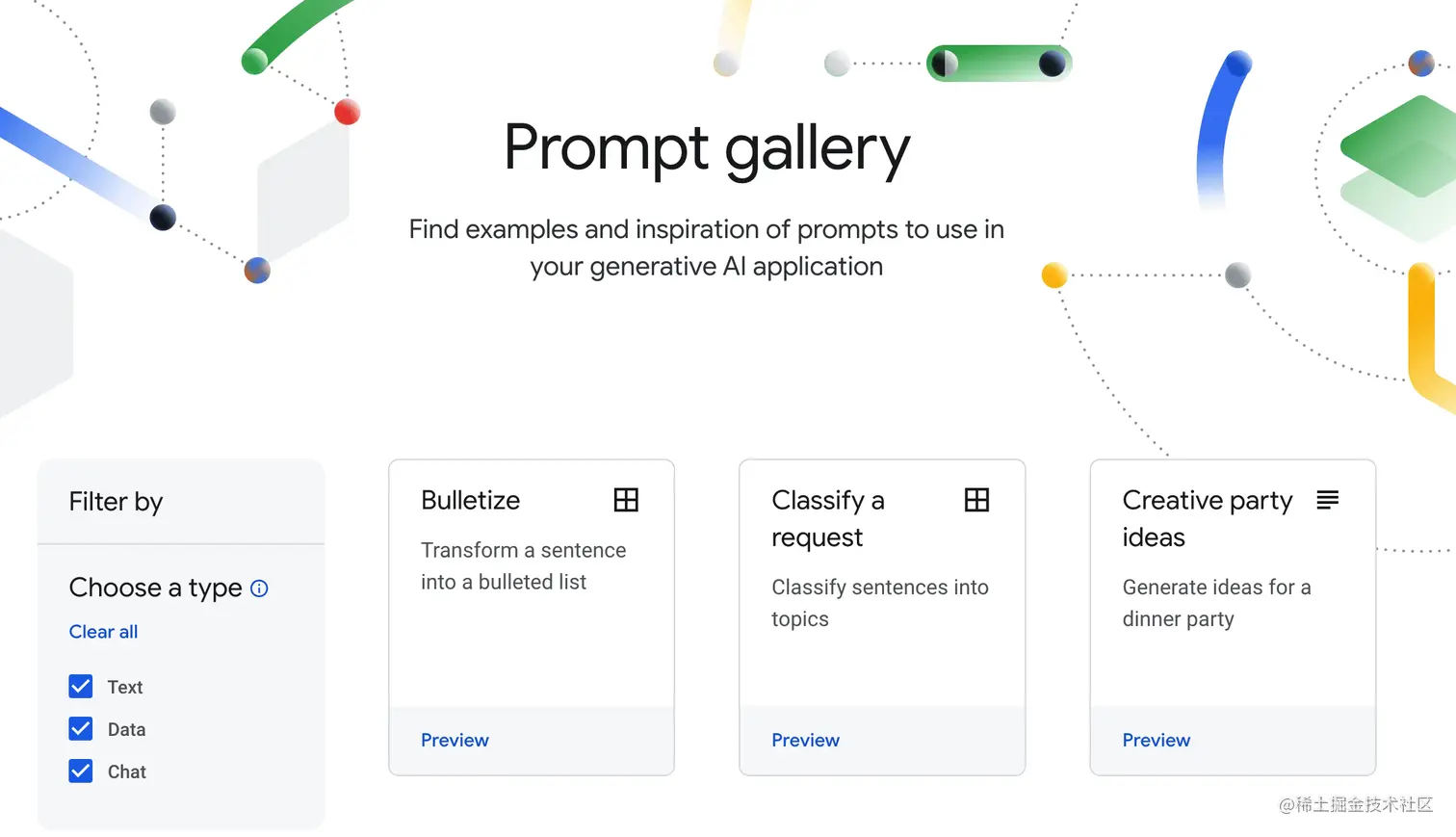
Task: Disable the Chat filter checkbox
Action: pos(81,772)
